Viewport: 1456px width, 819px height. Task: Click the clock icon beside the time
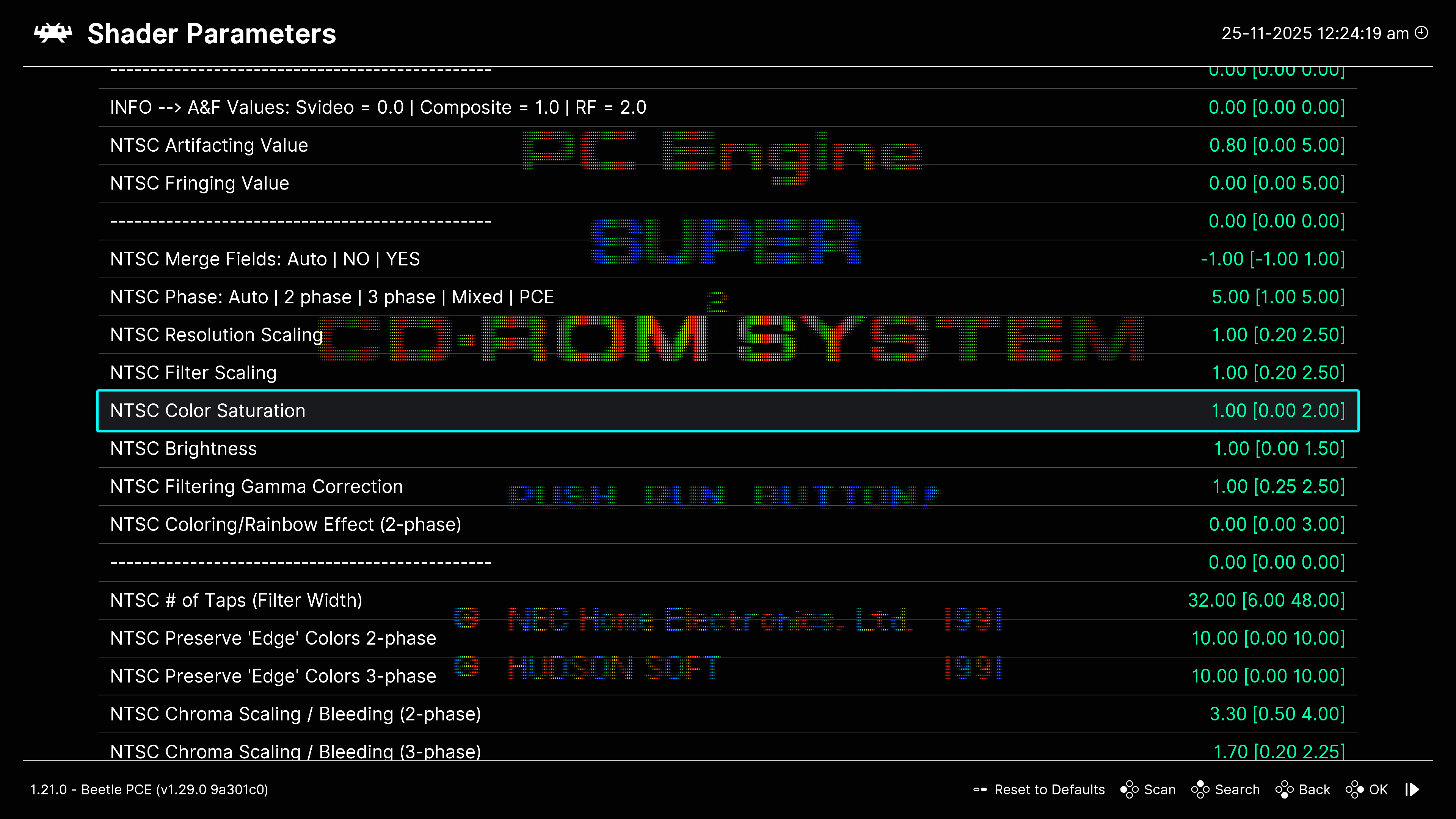click(x=1421, y=33)
